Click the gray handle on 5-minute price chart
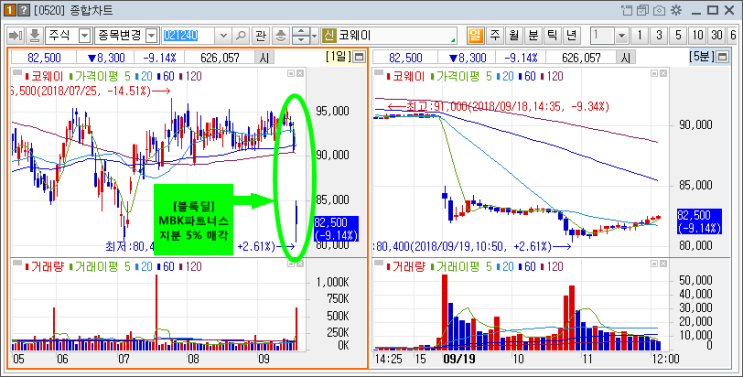This screenshot has width=743, height=377. pos(379,72)
